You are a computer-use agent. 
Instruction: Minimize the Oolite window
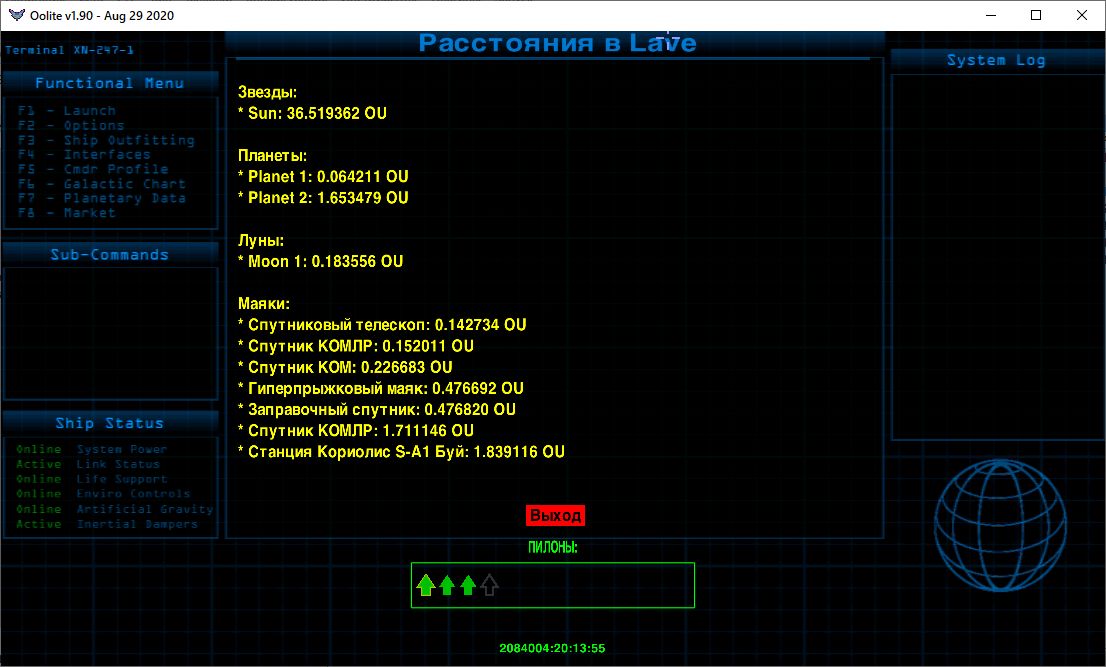tap(990, 15)
